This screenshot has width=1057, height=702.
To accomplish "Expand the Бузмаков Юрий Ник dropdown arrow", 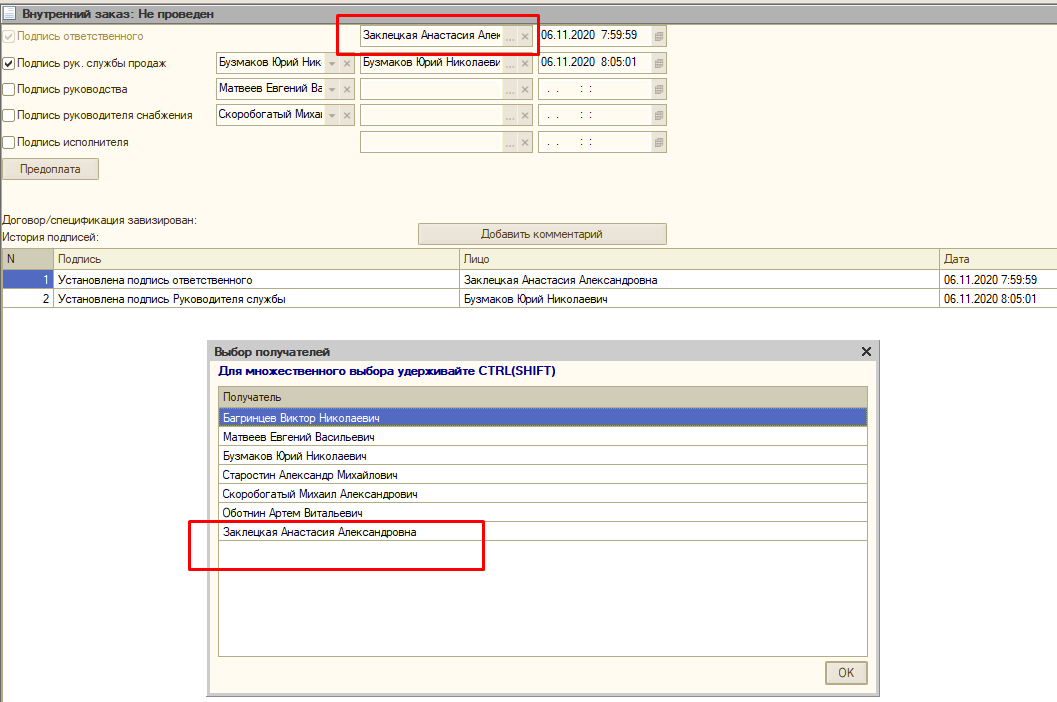I will point(332,63).
